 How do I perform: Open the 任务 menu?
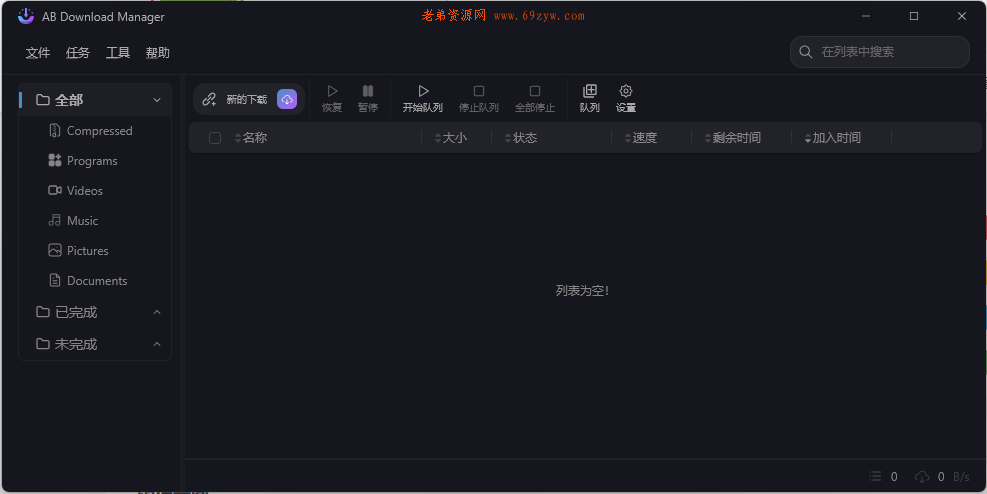click(77, 53)
